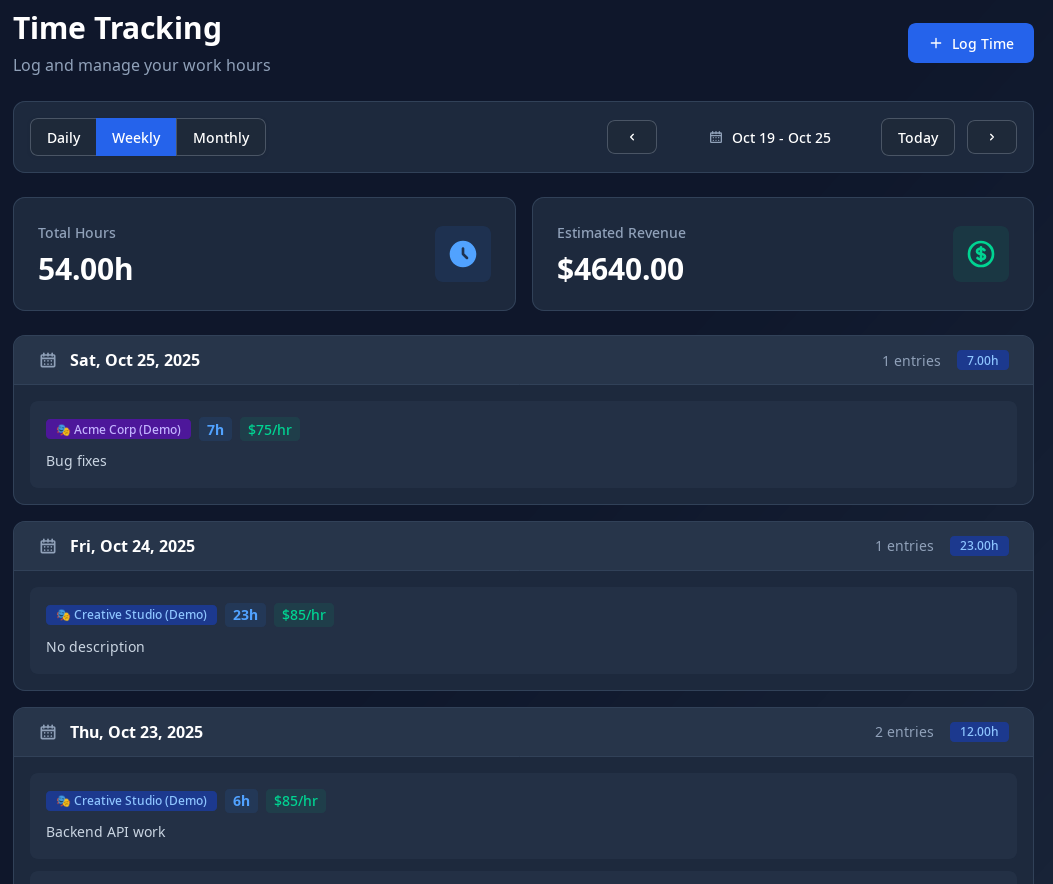This screenshot has height=884, width=1053.
Task: Open the Backend API work entry
Action: pos(523,831)
